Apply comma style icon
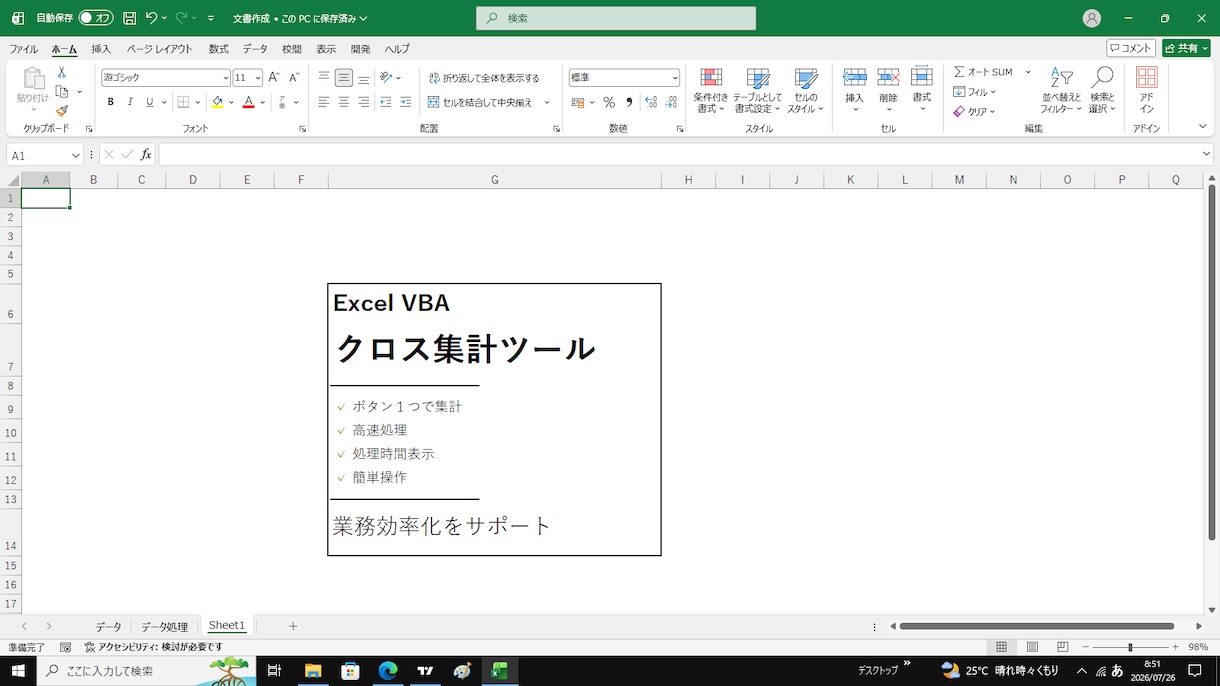1220x686 pixels. 629,102
